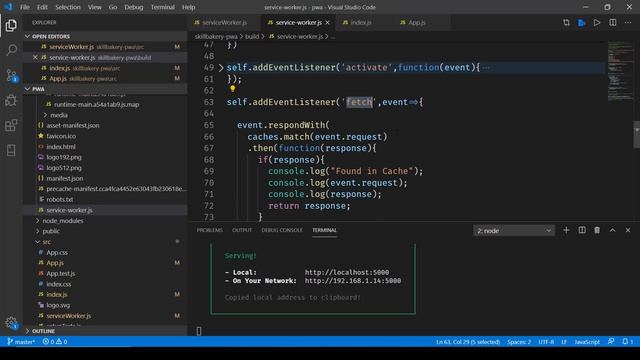Open the terminal selector dropdown 2: node
The image size is (640, 360).
(x=514, y=231)
